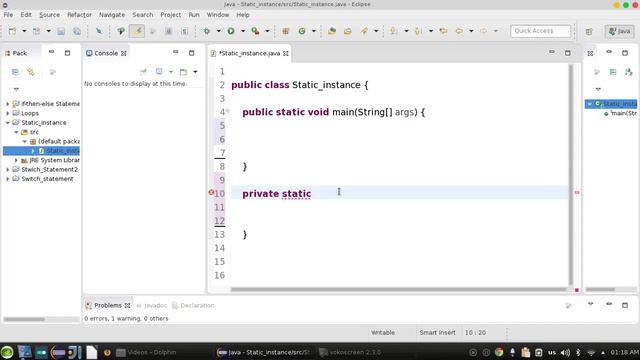This screenshot has width=640, height=360.
Task: Switch to the Declaration tab
Action: [x=193, y=305]
